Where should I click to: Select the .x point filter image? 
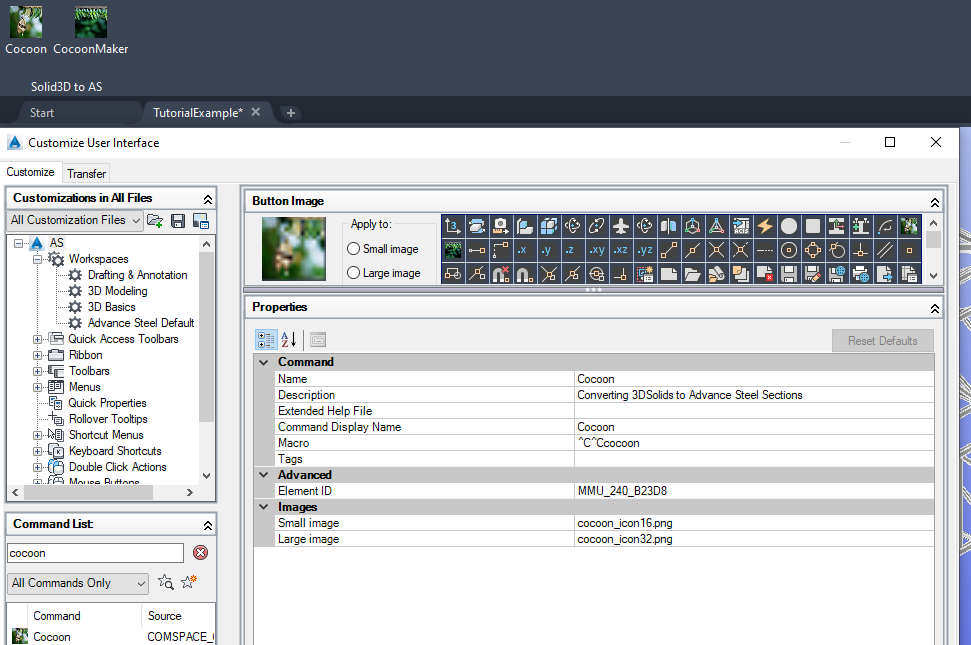tap(525, 250)
